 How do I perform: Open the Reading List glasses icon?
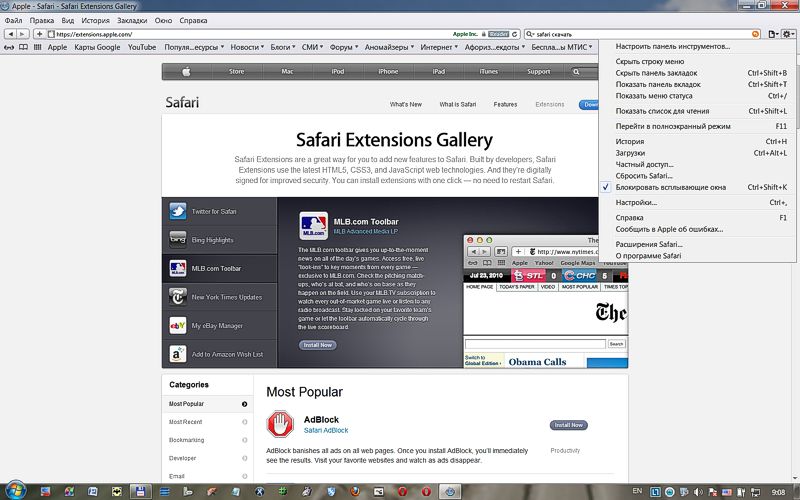point(9,47)
